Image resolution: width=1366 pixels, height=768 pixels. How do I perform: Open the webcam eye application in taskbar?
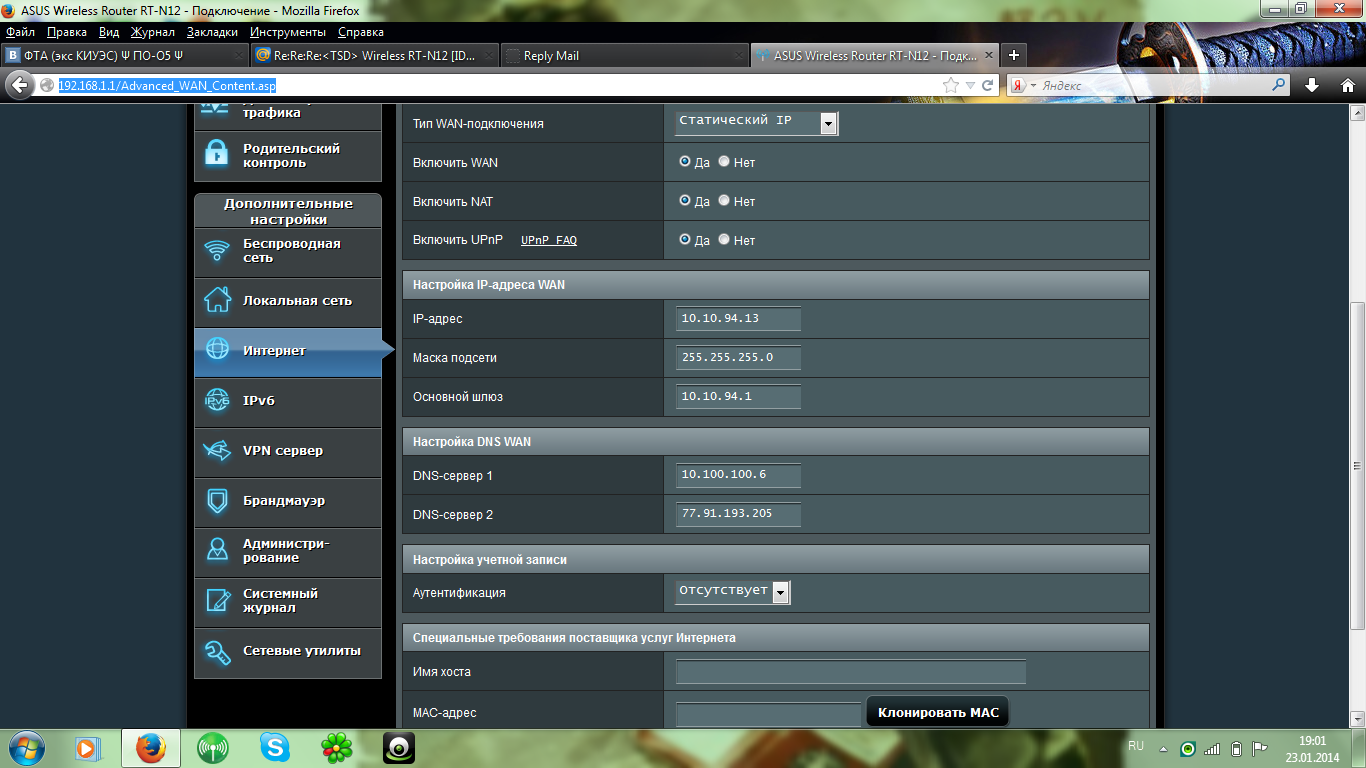(398, 747)
